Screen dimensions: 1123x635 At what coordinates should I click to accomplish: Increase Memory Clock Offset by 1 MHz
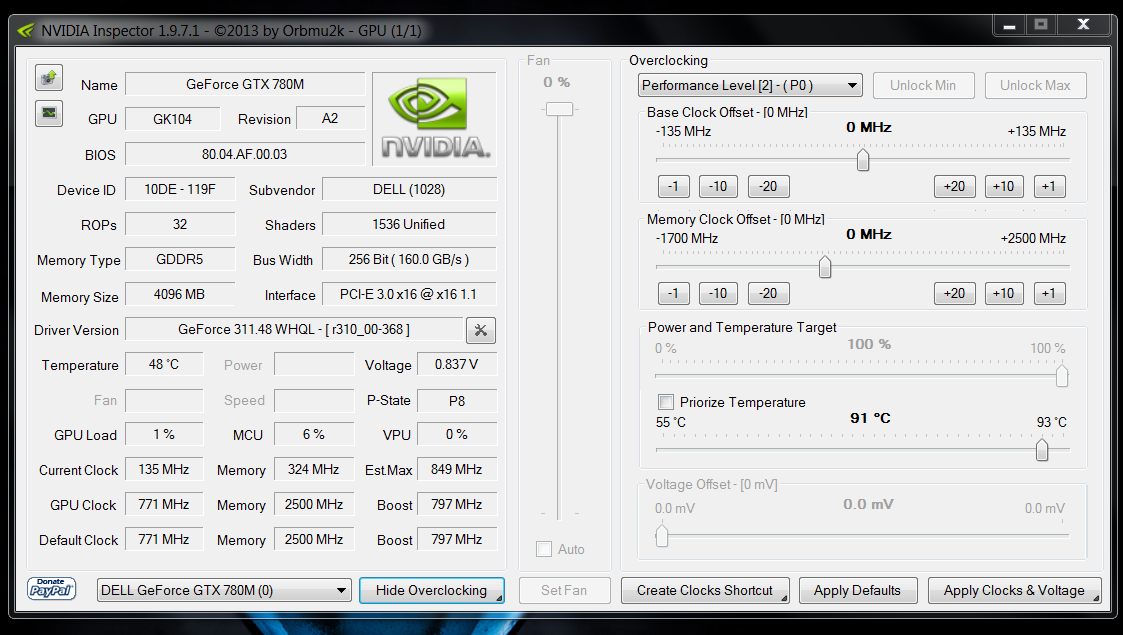coord(1050,294)
